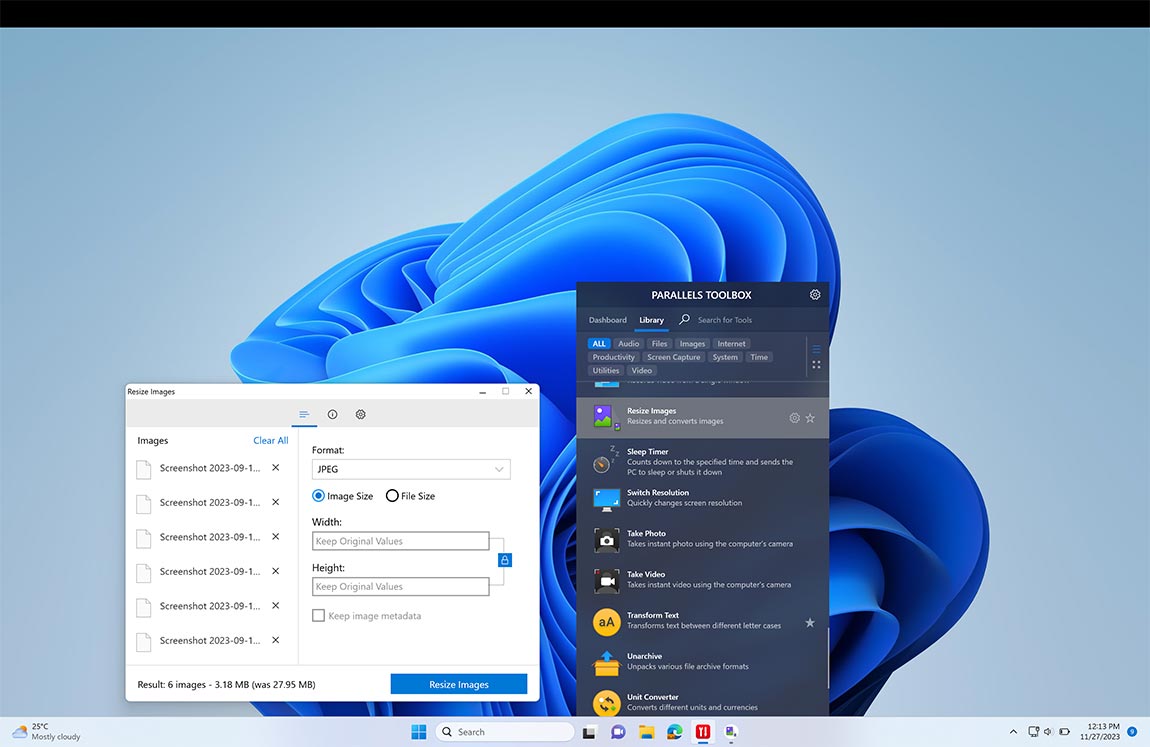Expand hidden system tray icons
1150x747 pixels.
[1012, 731]
